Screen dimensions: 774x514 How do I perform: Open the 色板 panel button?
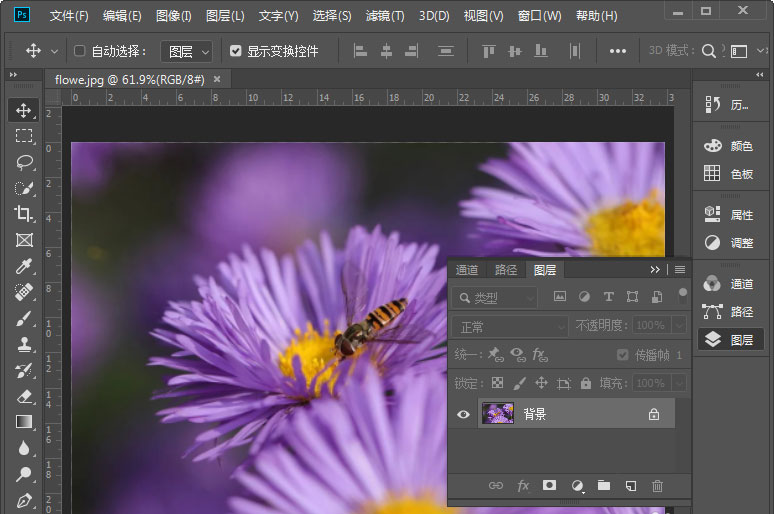click(729, 173)
